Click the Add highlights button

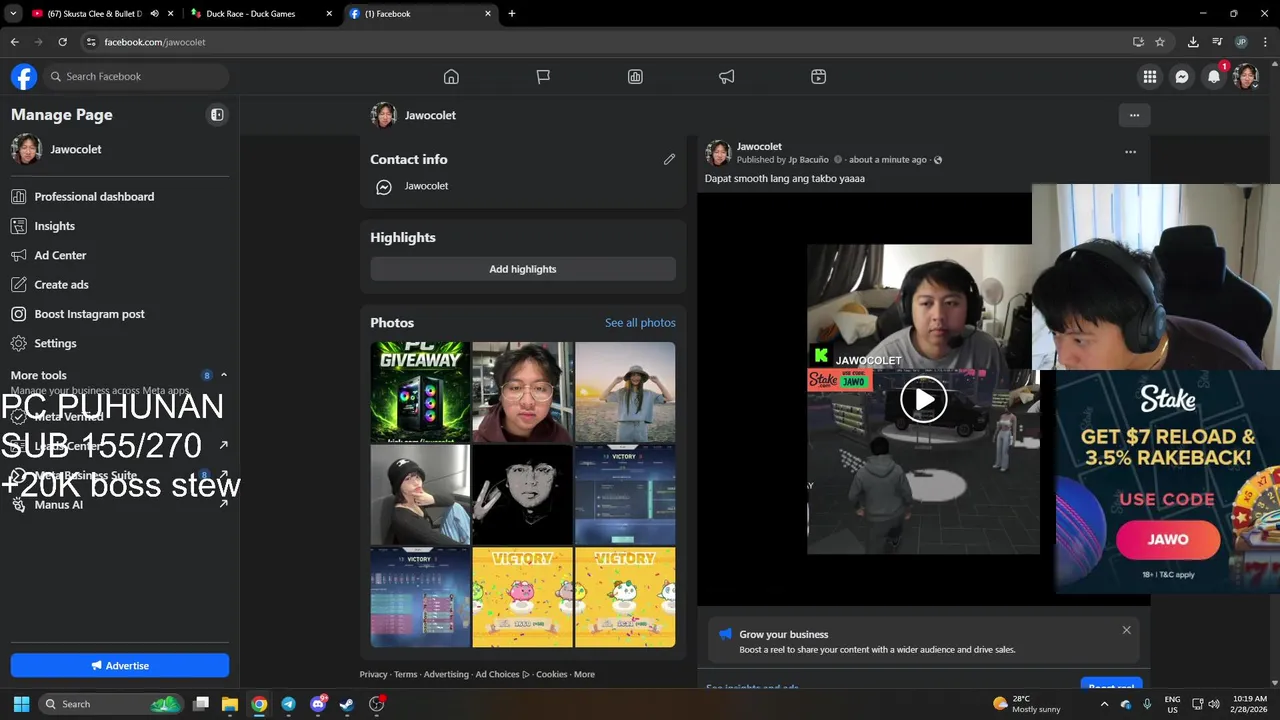point(523,269)
